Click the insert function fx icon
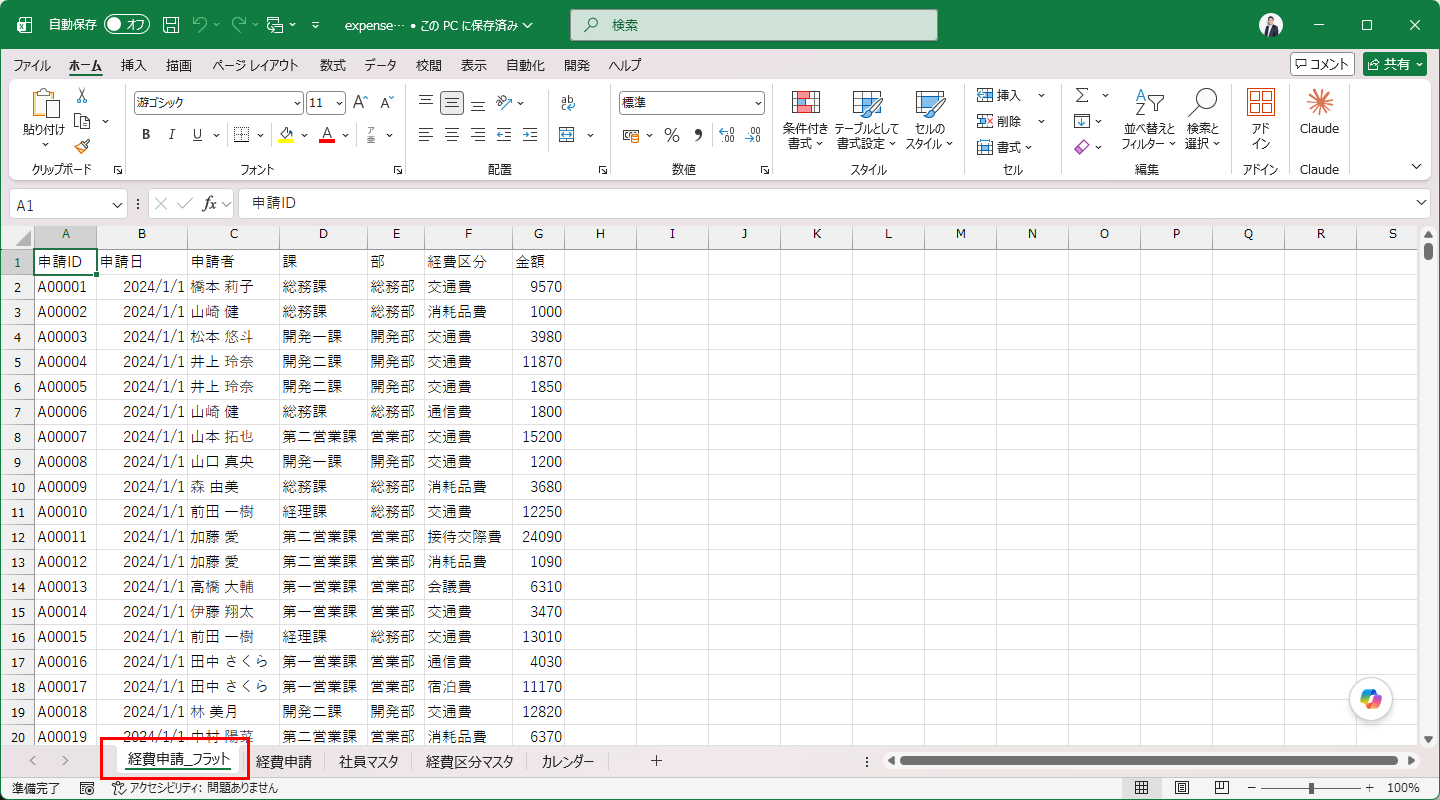 pyautogui.click(x=209, y=203)
